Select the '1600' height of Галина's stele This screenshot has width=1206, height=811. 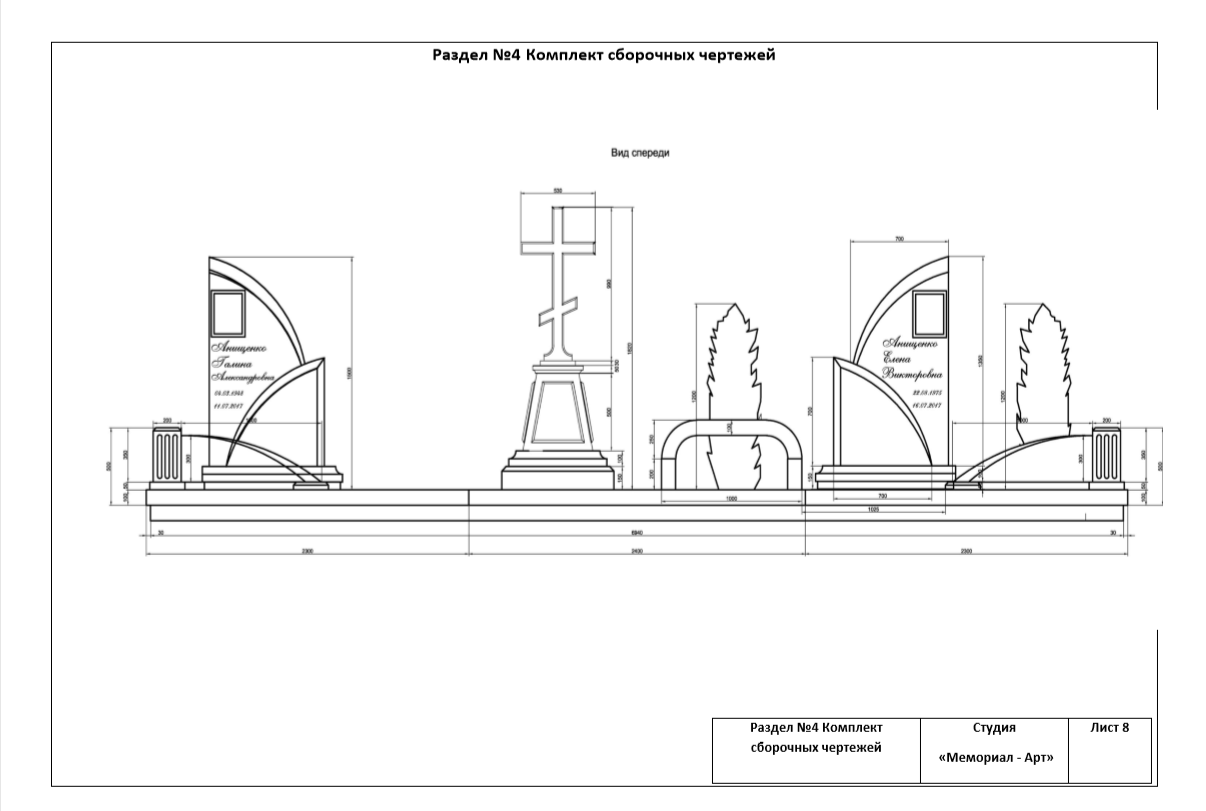pos(351,371)
